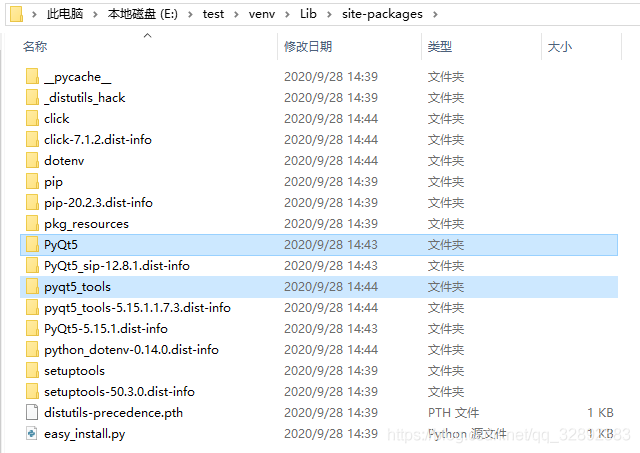Select the click-7.1.2.dist-info folder row
640x453 pixels.
(x=318, y=140)
